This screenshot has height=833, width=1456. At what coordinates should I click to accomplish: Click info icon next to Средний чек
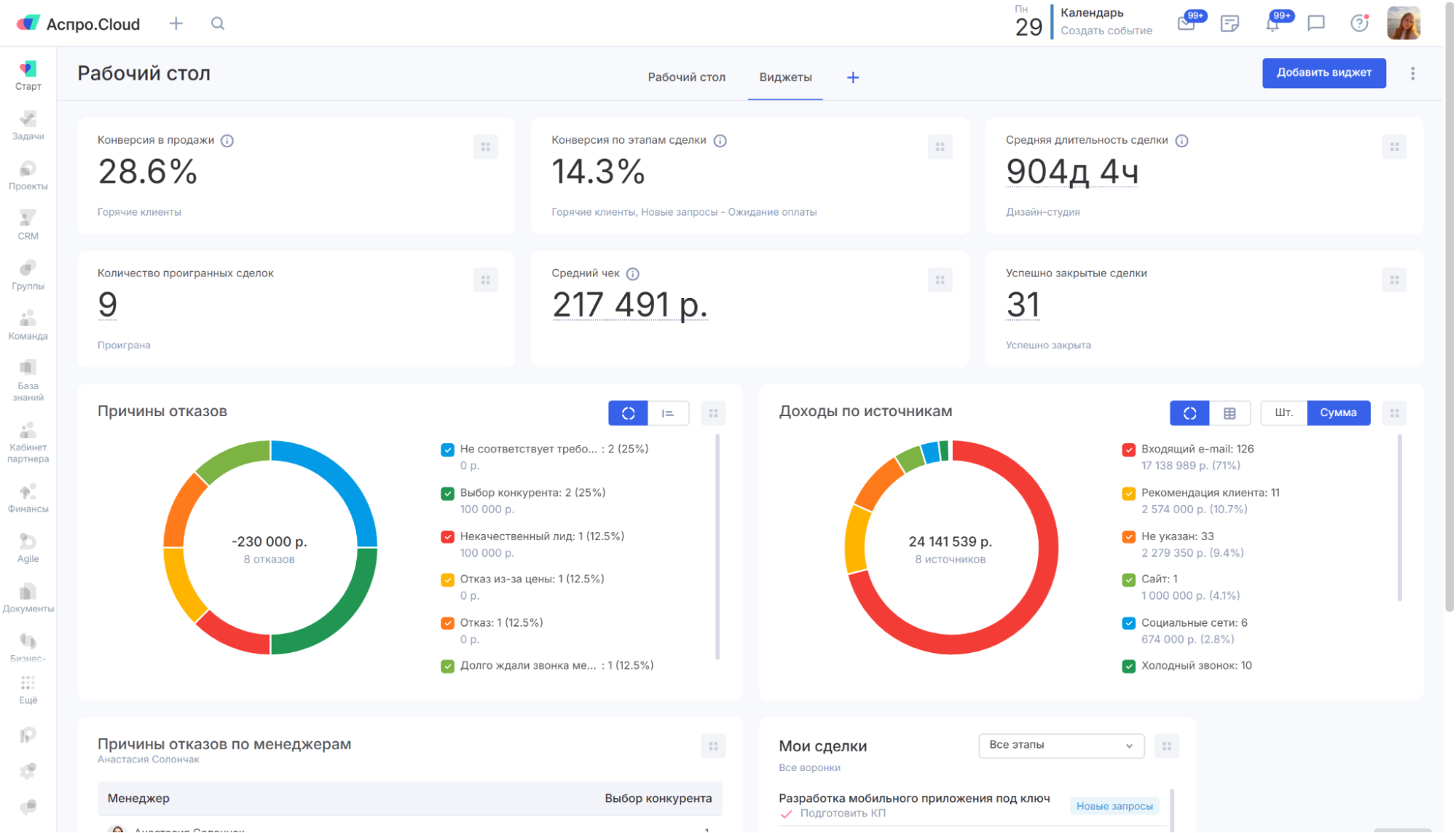pyautogui.click(x=633, y=274)
